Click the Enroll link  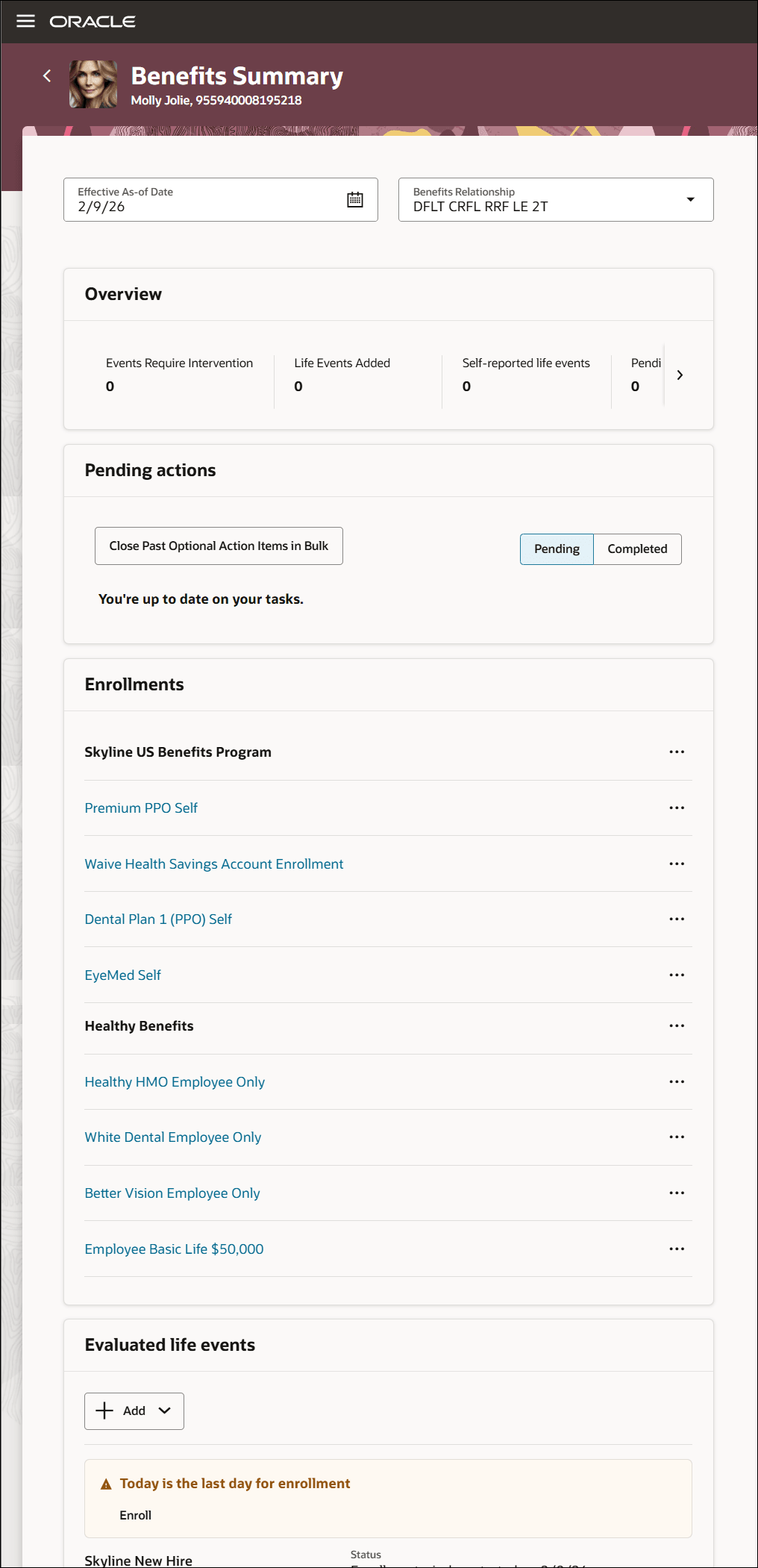pos(136,1515)
